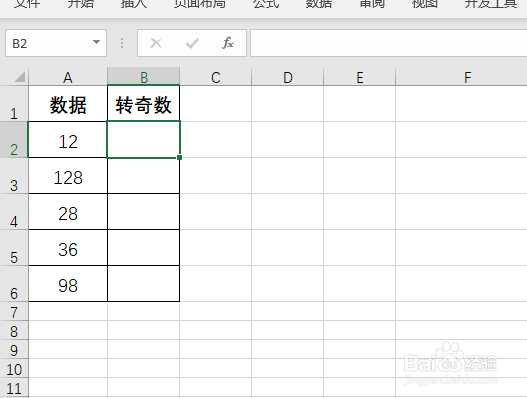Select row 3 header
The image size is (527, 398).
point(14,176)
